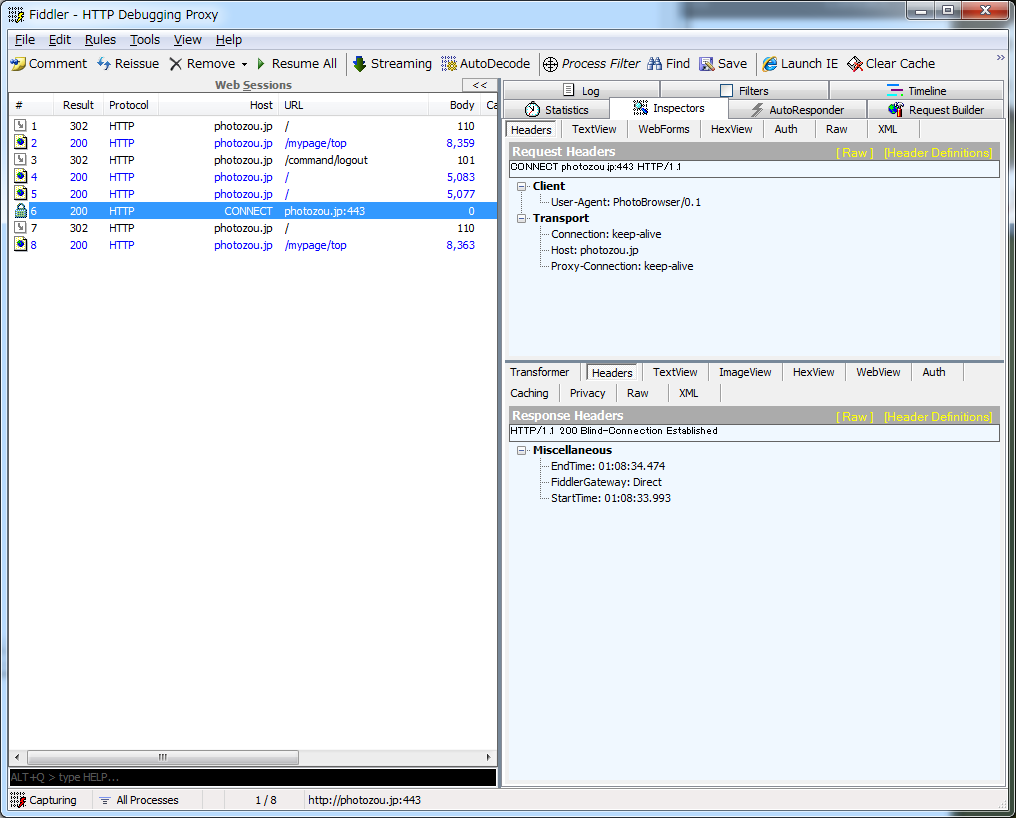Click session 2 document icon

(20, 143)
